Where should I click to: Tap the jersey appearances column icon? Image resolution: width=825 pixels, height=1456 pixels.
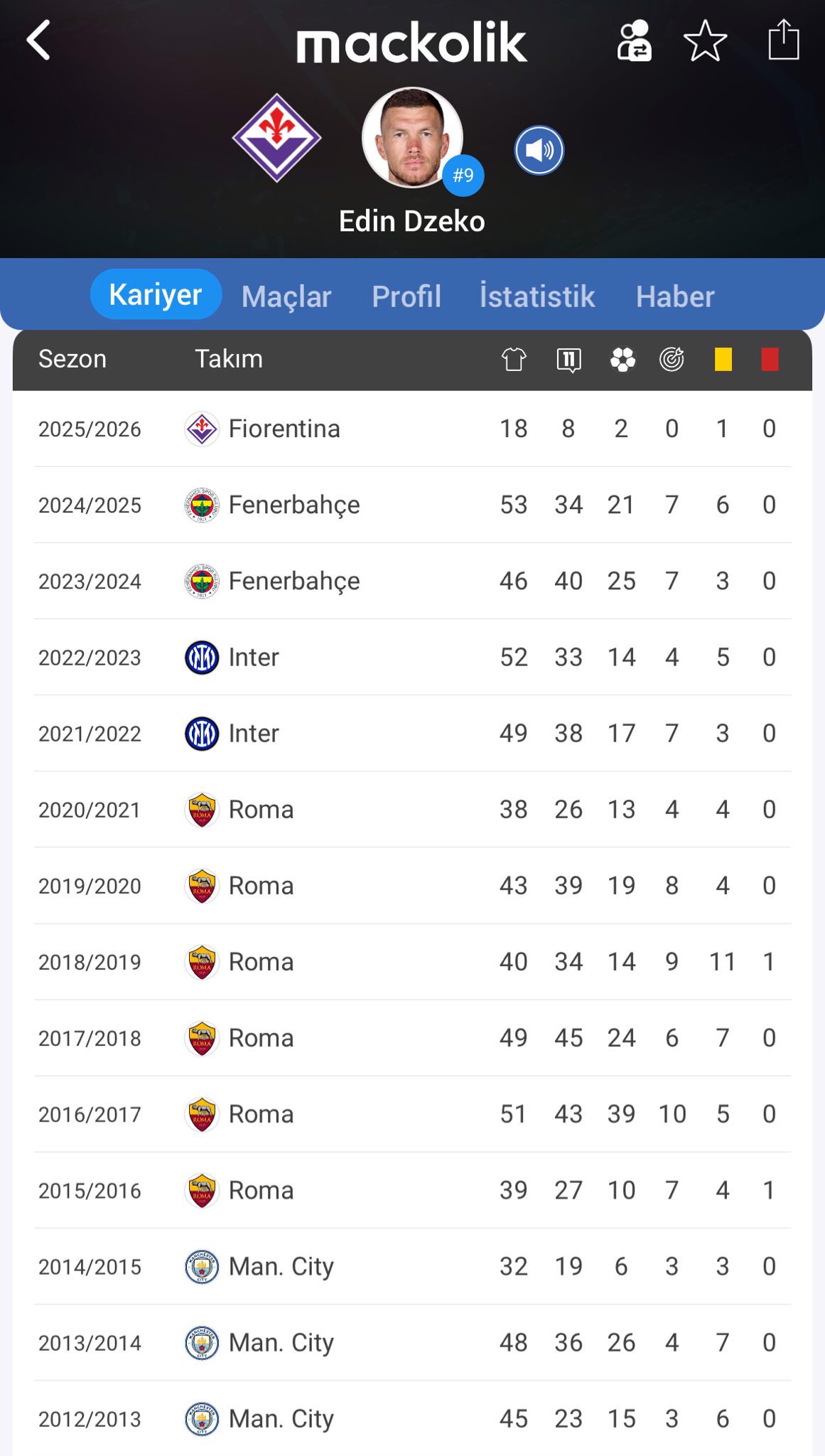pos(514,360)
